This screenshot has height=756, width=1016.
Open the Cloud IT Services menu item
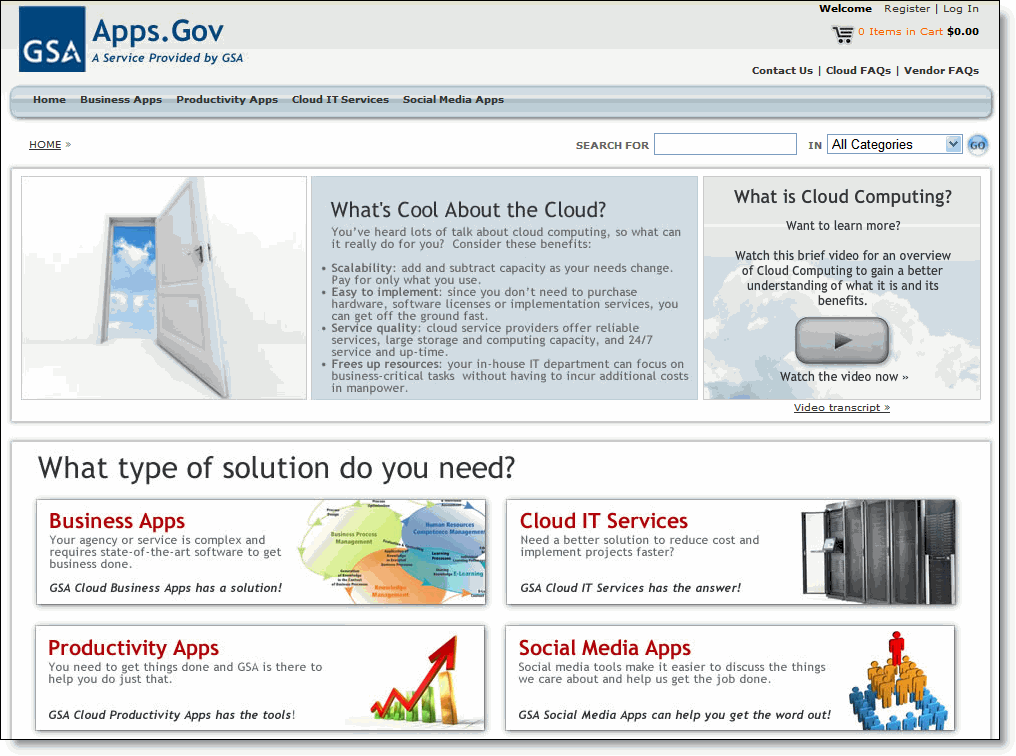tap(340, 100)
